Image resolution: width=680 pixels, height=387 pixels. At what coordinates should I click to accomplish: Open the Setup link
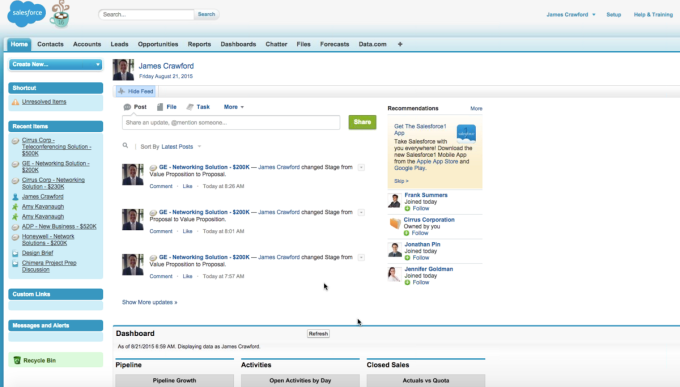point(614,14)
